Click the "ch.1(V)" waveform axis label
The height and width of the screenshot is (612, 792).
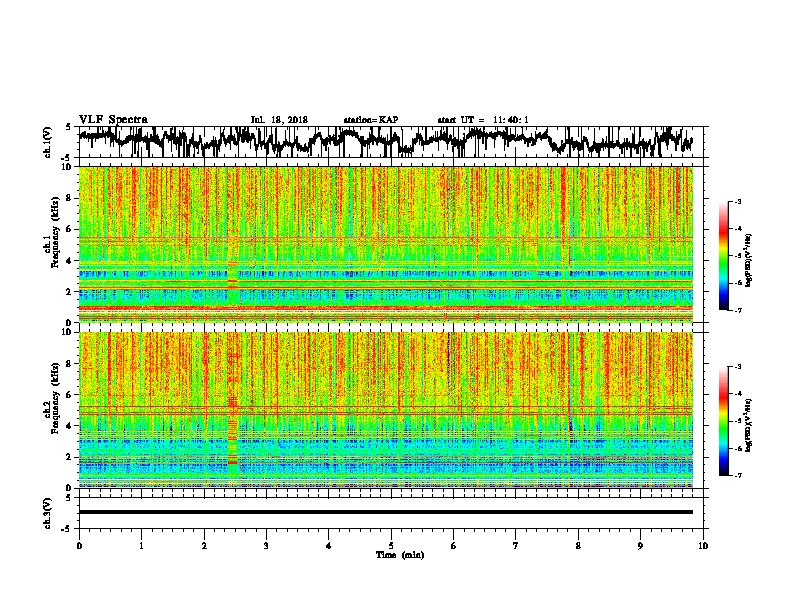[48, 142]
